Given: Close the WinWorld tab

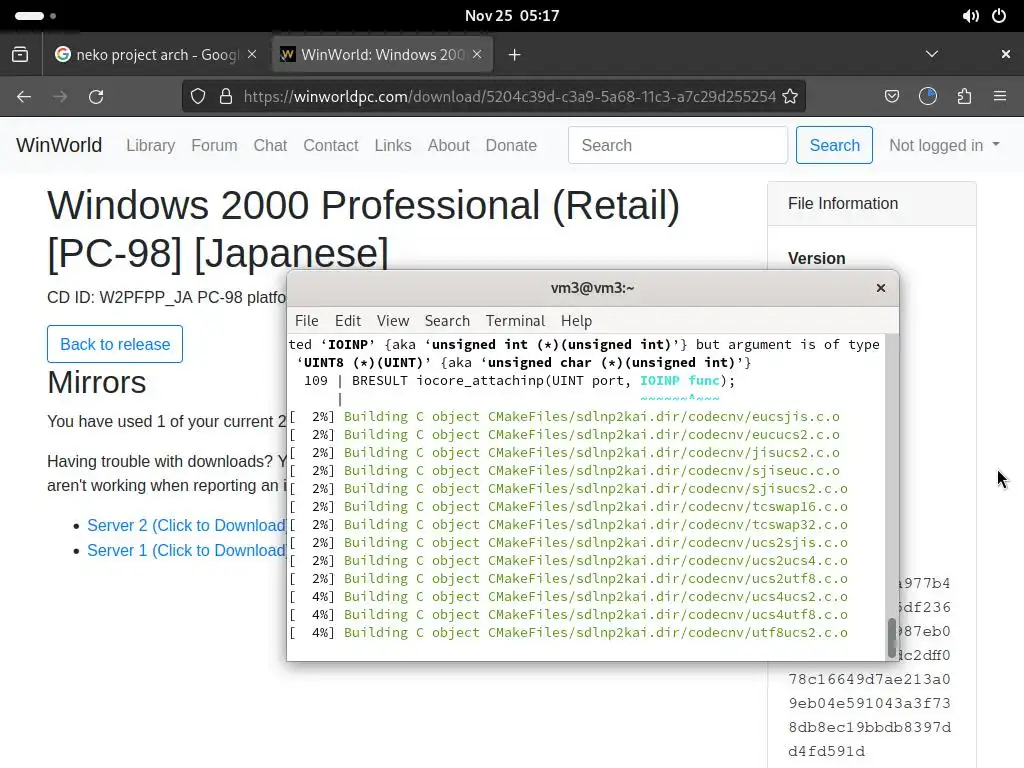Looking at the screenshot, I should [x=477, y=54].
